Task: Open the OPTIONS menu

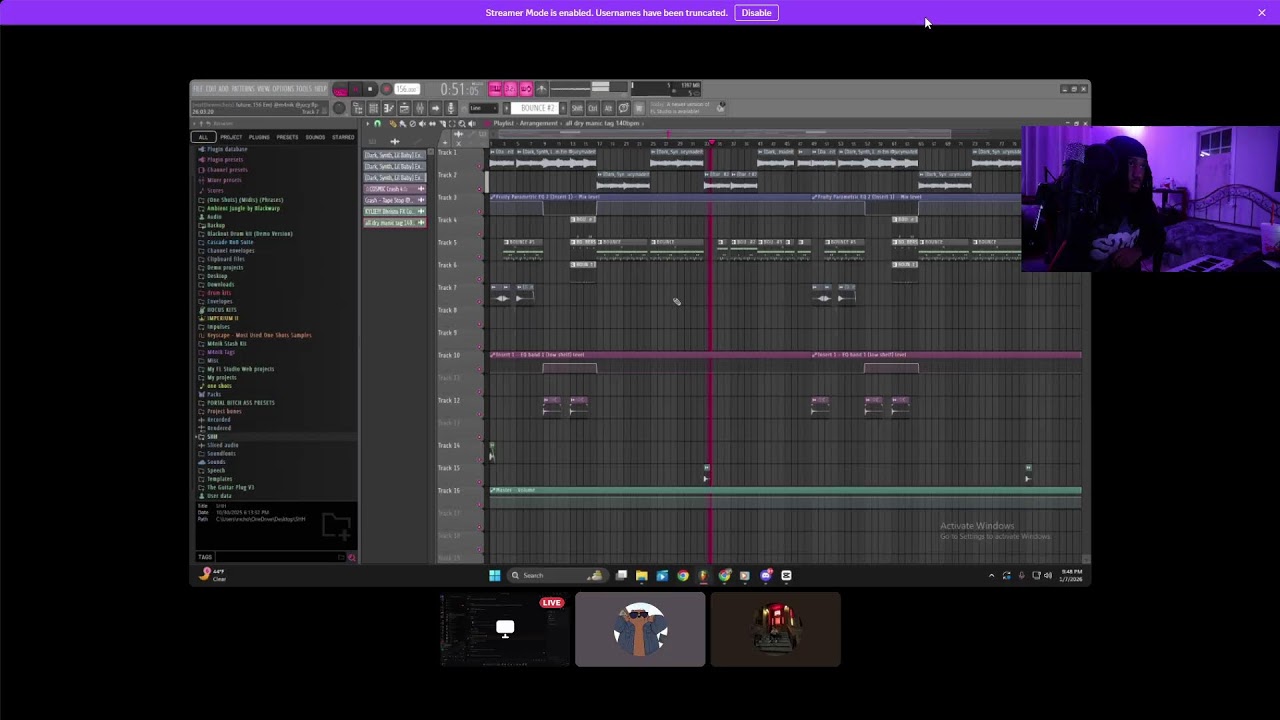Action: tap(282, 89)
